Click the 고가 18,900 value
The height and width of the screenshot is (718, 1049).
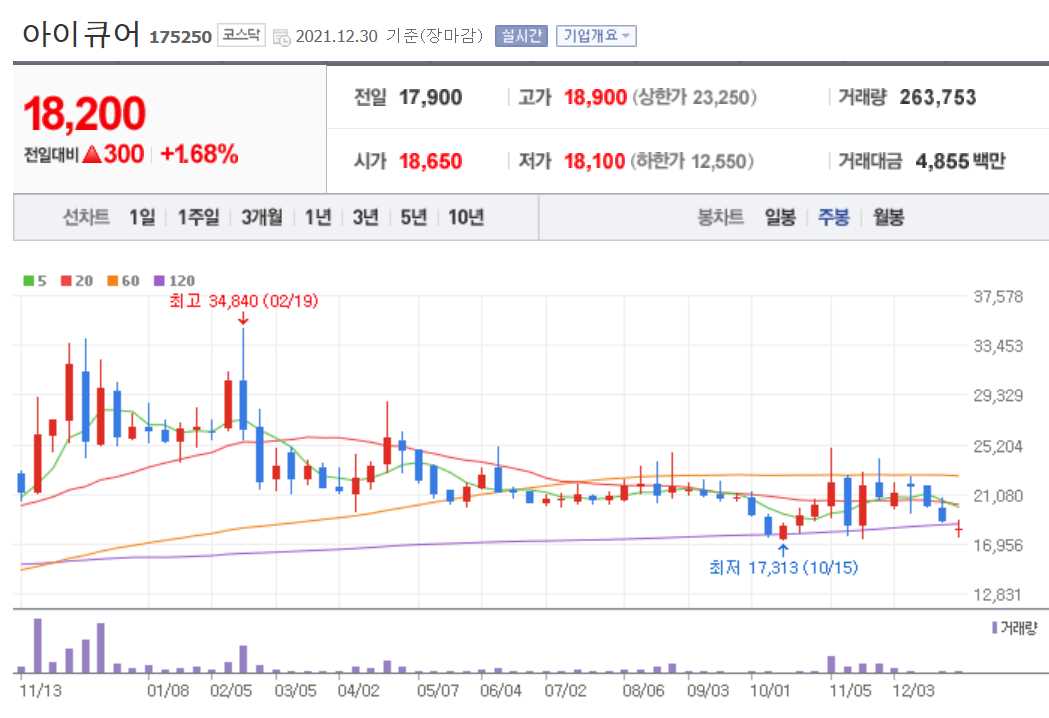[x=595, y=98]
